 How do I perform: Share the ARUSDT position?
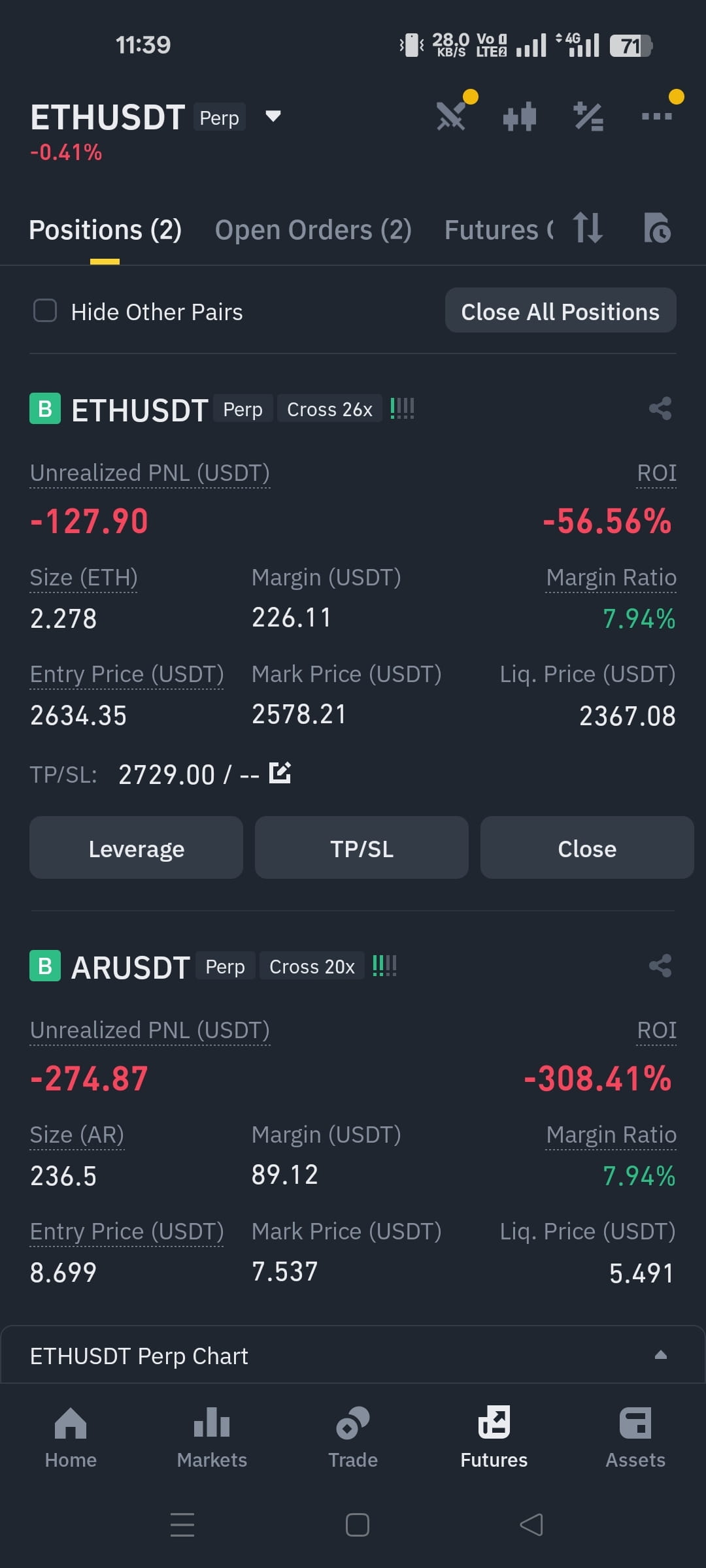660,966
